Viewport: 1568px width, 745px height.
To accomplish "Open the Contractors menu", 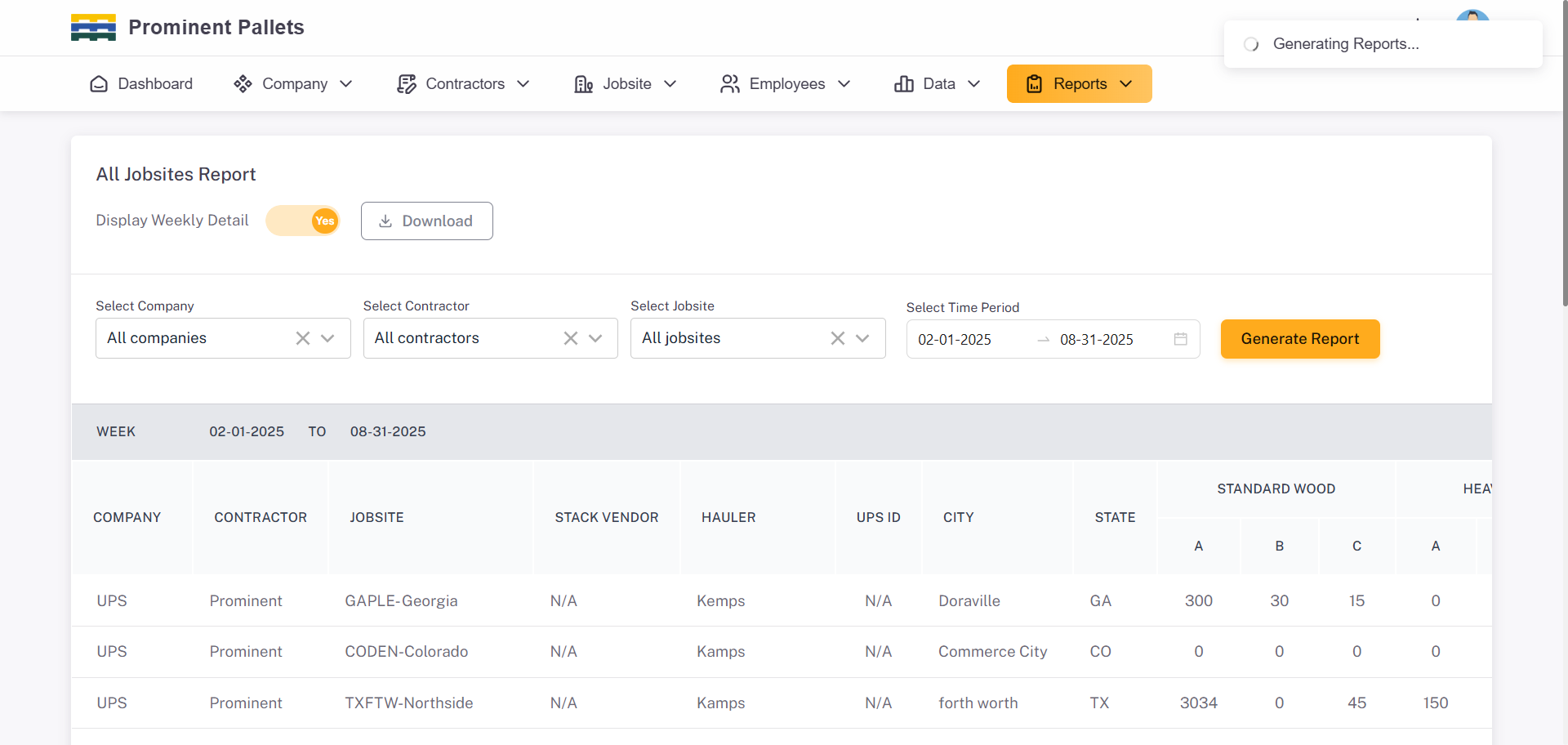I will [x=464, y=84].
